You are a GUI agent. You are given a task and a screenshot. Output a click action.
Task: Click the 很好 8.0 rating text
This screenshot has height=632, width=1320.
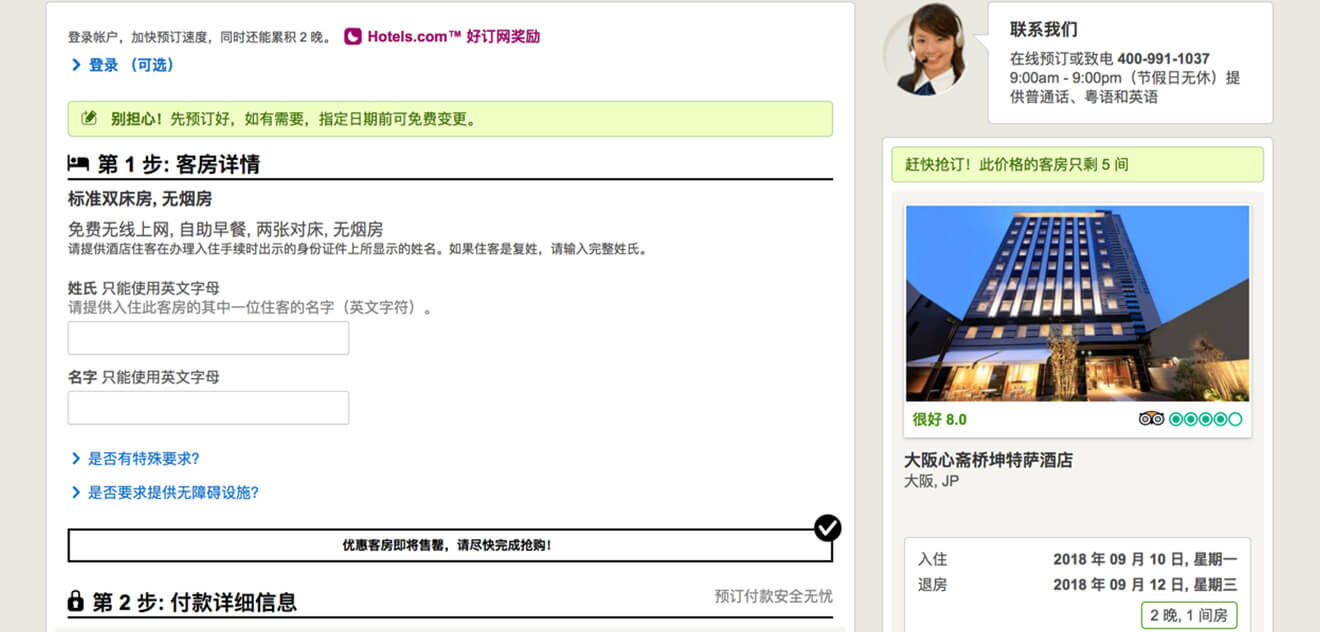940,419
